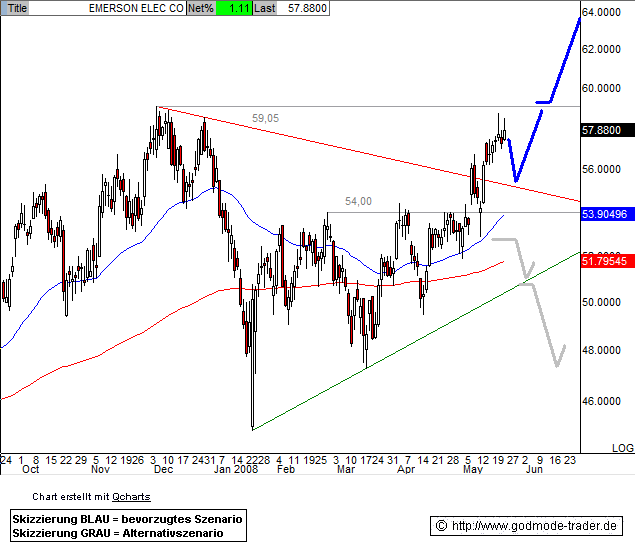Click the Feb month label
Image resolution: width=635 pixels, height=558 pixels.
coord(286,469)
